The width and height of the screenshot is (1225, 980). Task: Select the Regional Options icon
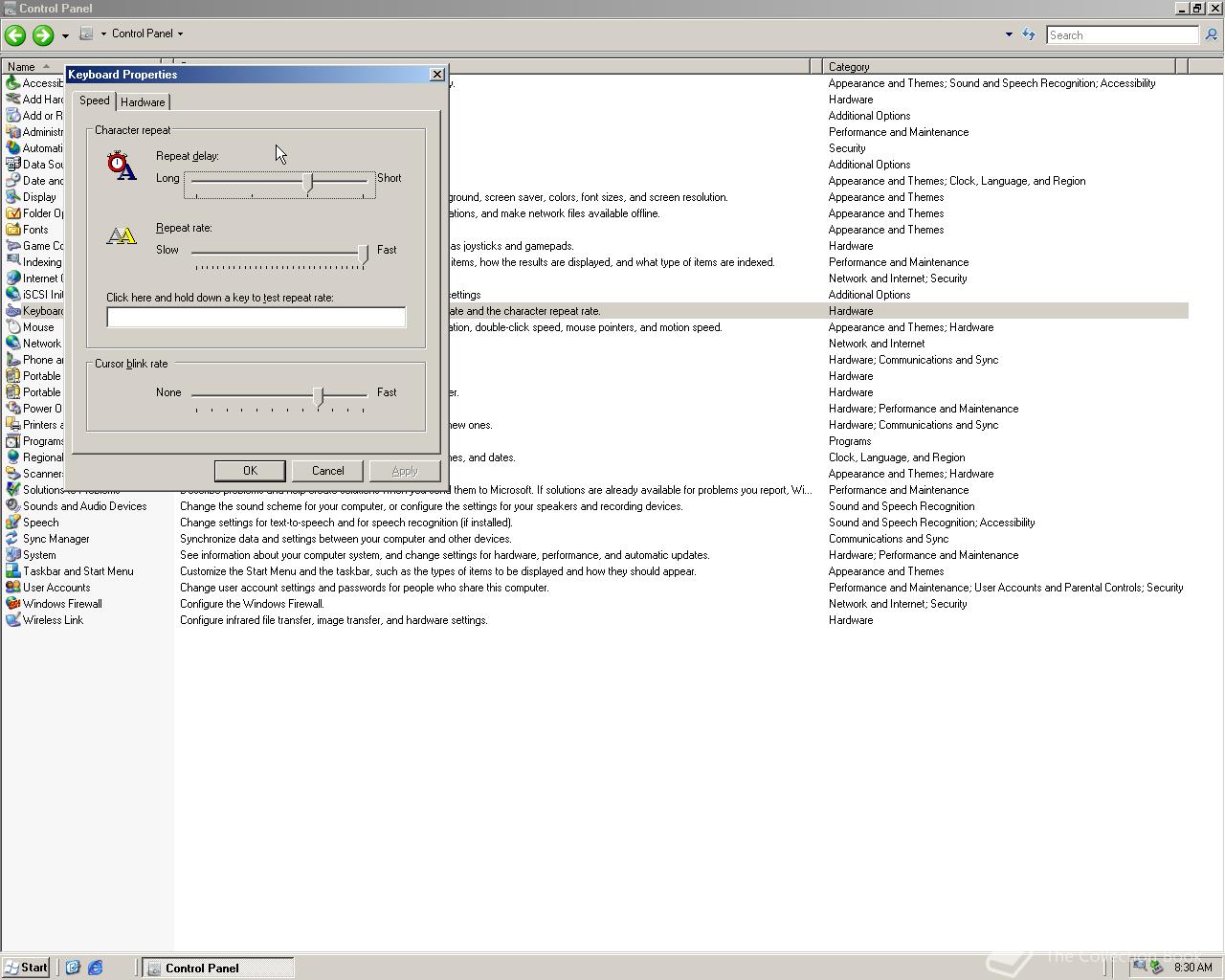point(12,457)
